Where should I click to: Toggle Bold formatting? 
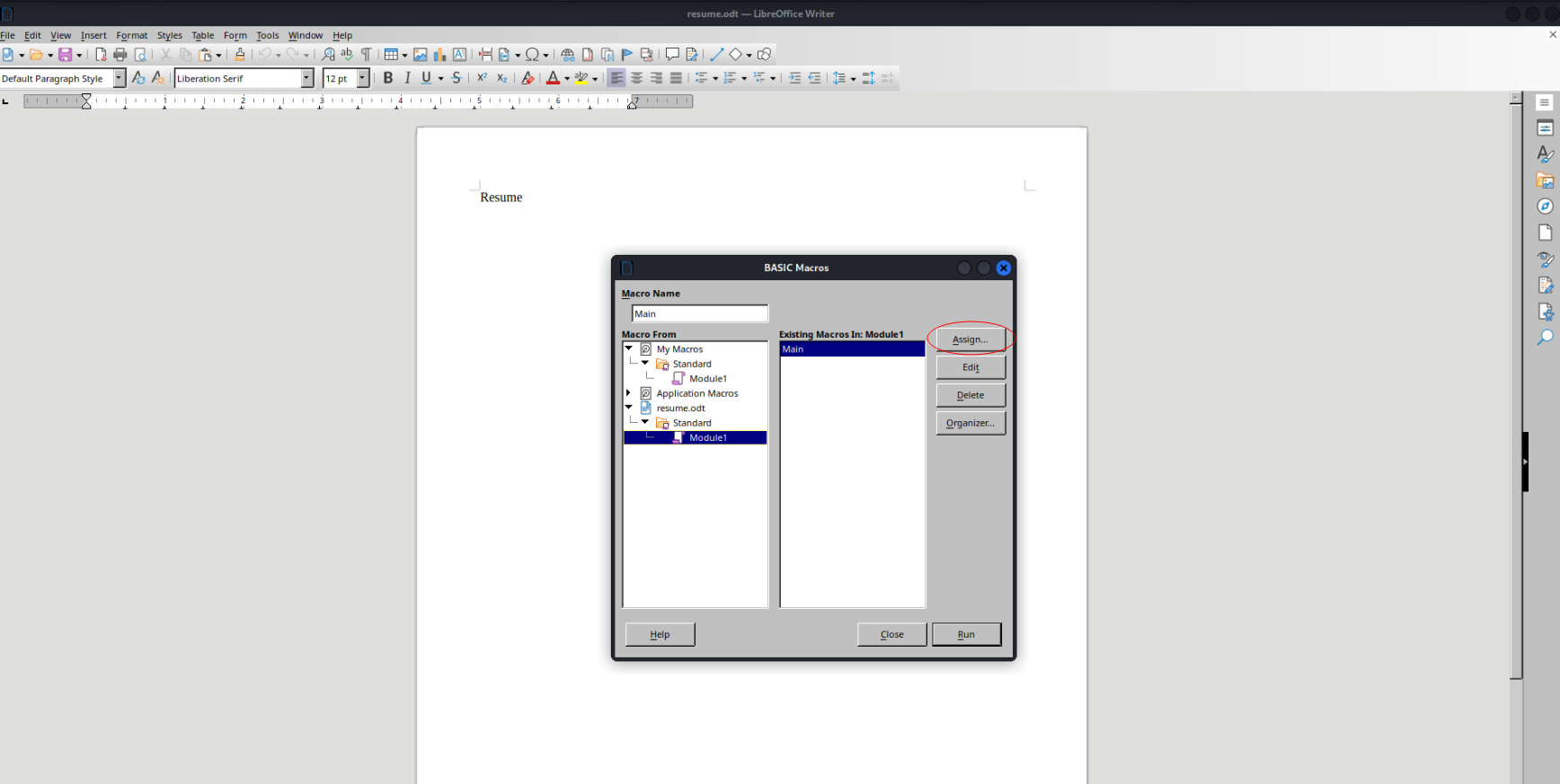pos(388,78)
